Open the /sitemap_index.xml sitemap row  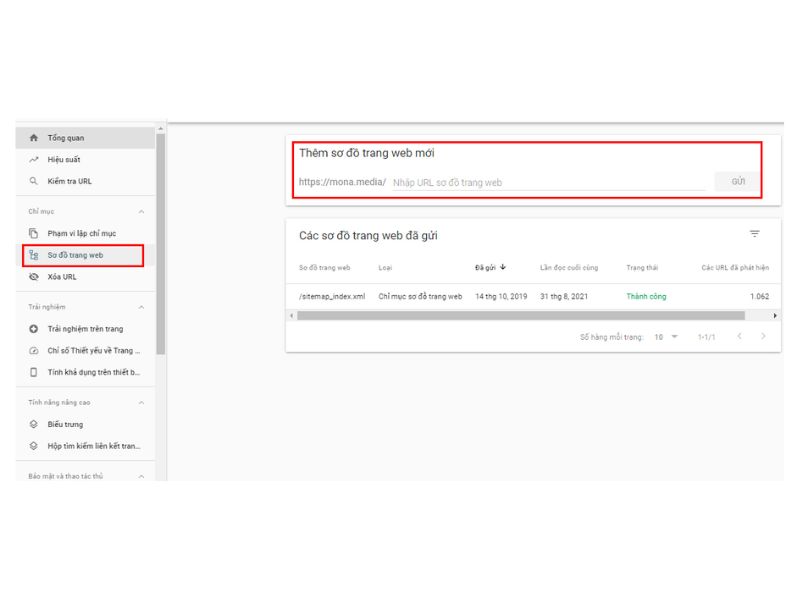[x=332, y=297]
